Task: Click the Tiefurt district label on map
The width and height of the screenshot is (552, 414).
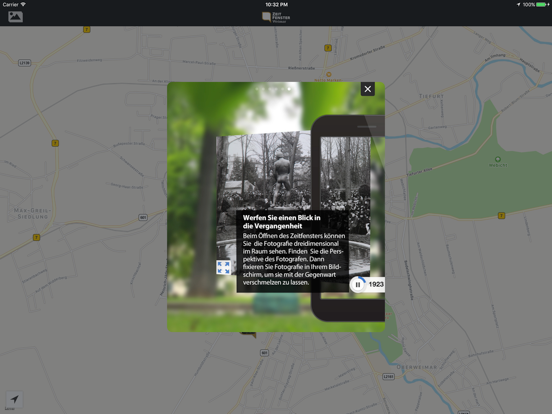Action: pos(431,96)
